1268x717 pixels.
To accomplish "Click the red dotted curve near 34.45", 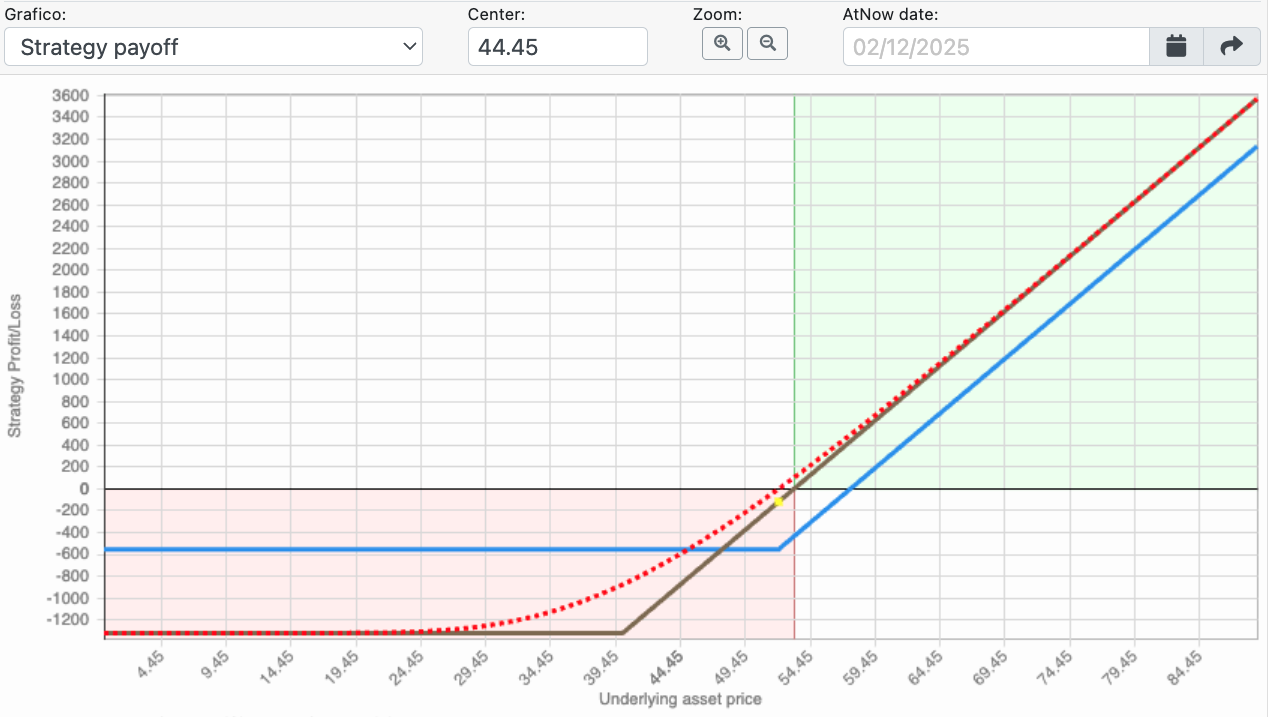I will pos(549,610).
